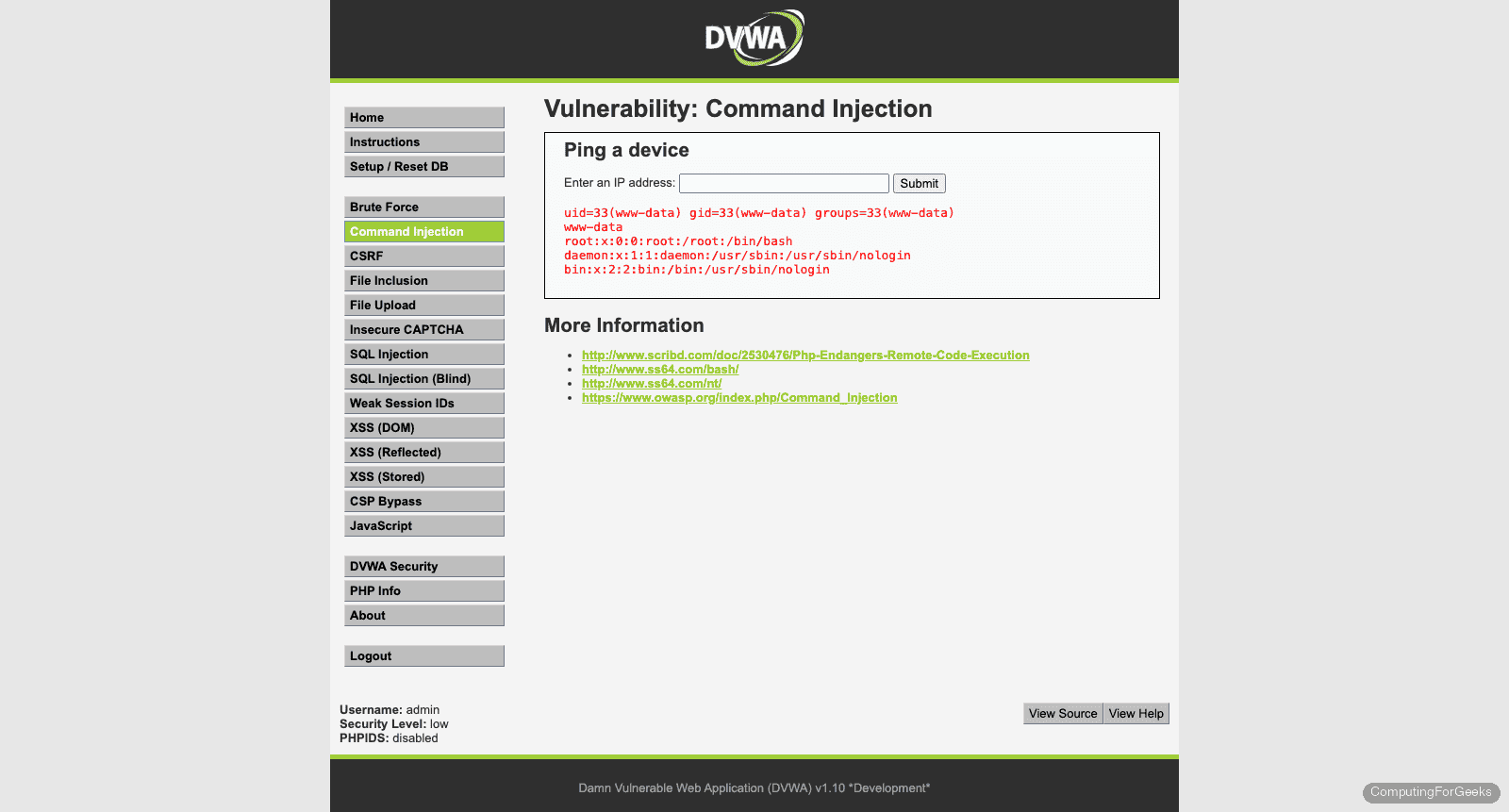Click the footer DVWA v1.10 version text
This screenshot has width=1509, height=812.
[x=754, y=788]
